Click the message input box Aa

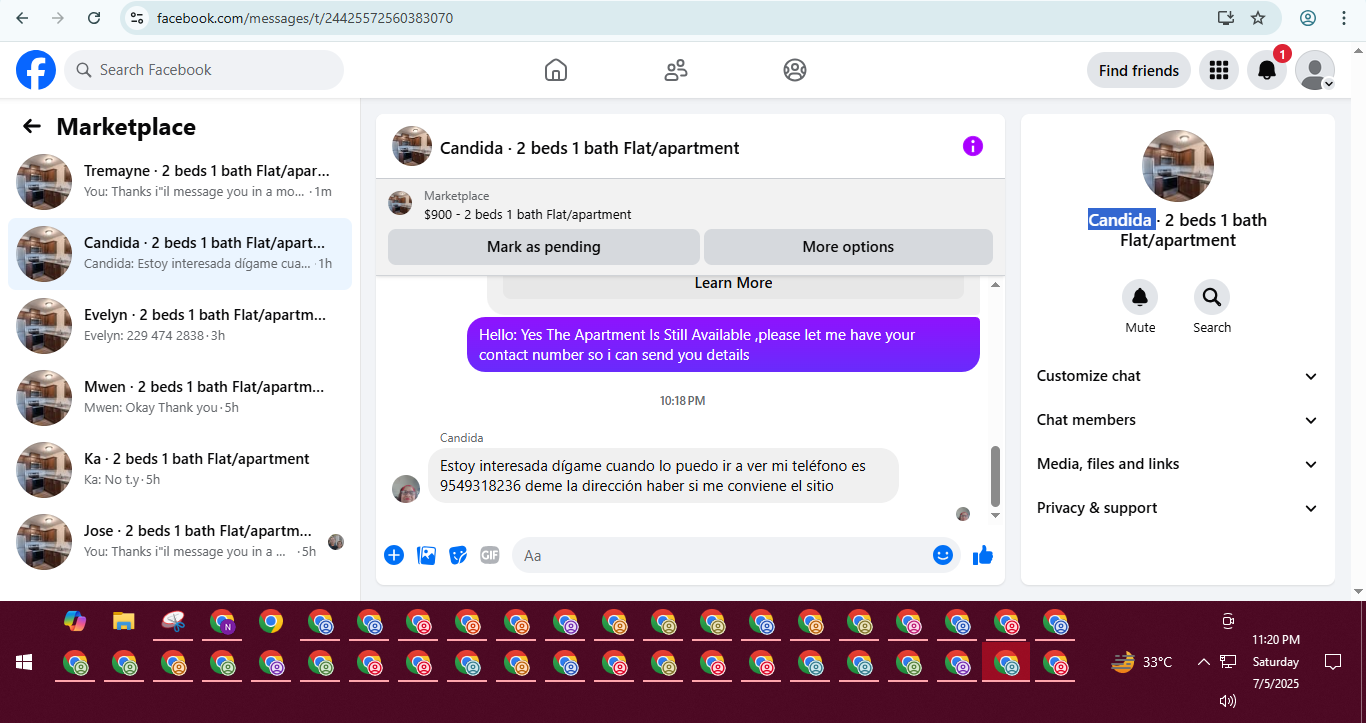click(720, 555)
